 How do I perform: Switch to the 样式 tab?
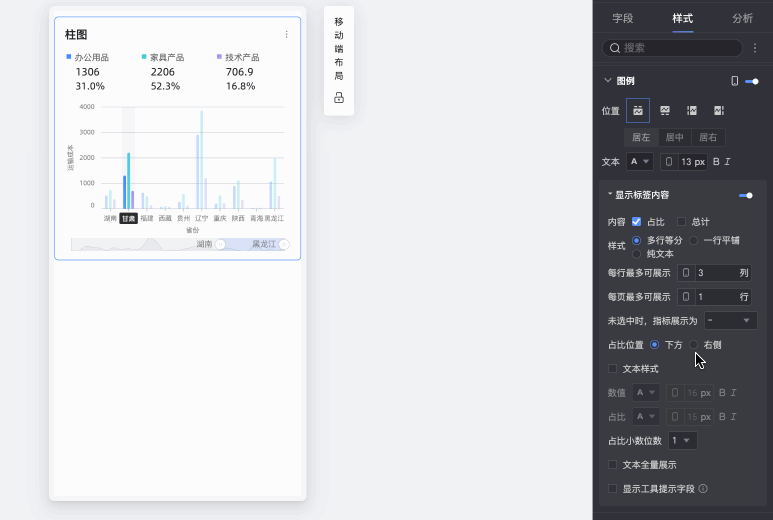tap(682, 18)
